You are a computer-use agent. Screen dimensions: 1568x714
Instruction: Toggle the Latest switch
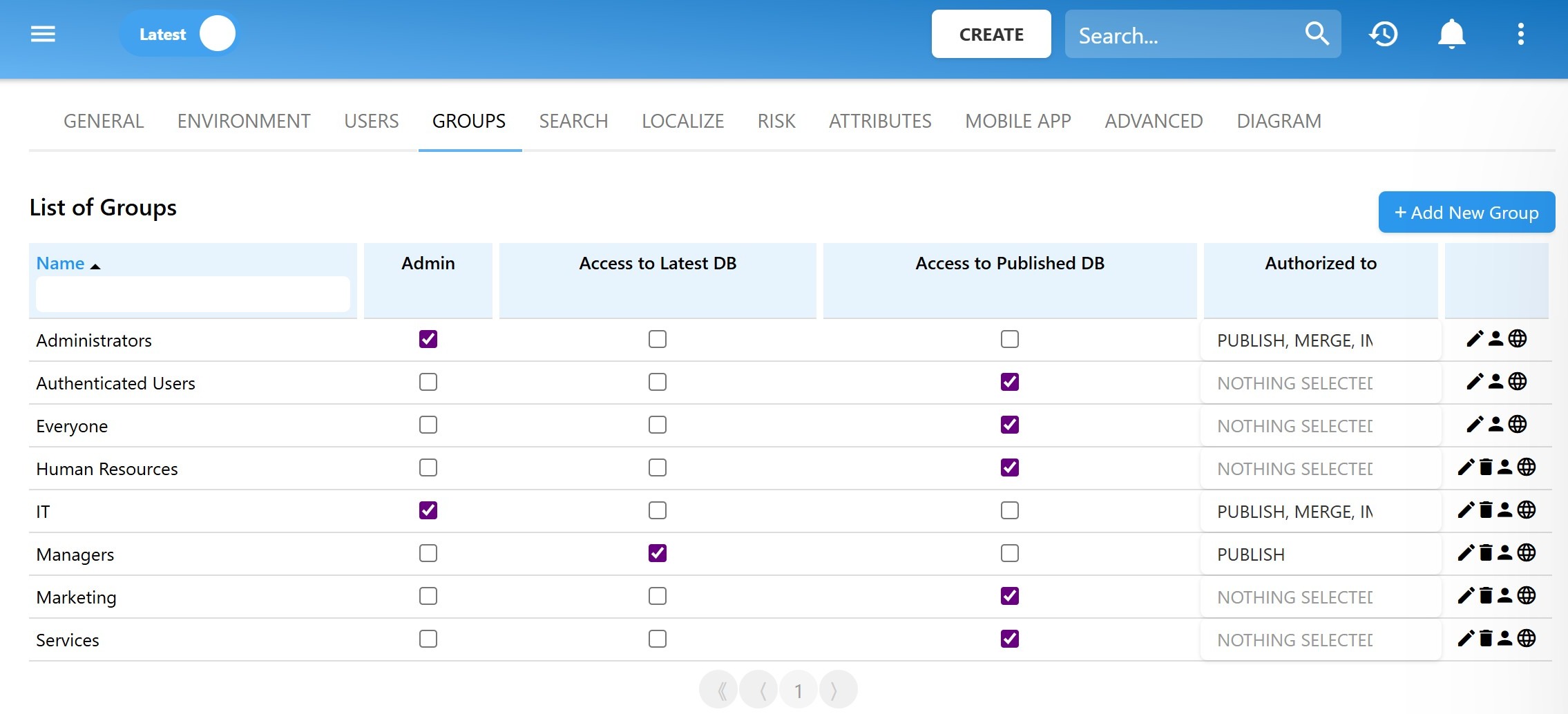216,34
